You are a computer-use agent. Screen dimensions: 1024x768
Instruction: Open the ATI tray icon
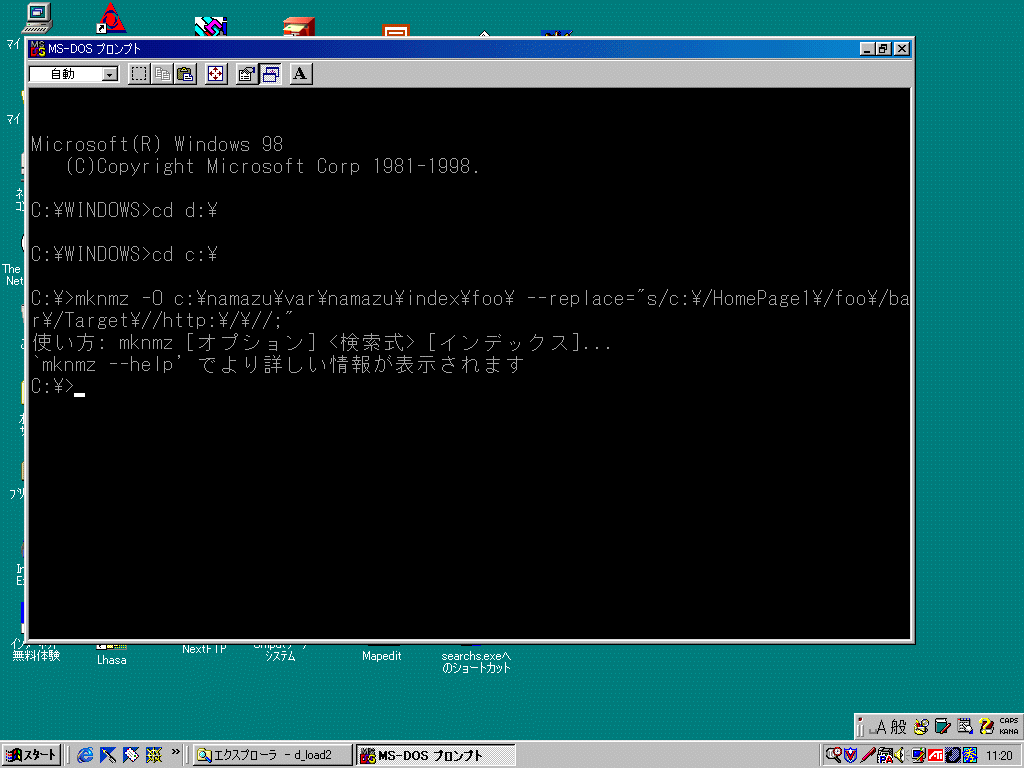pos(935,755)
